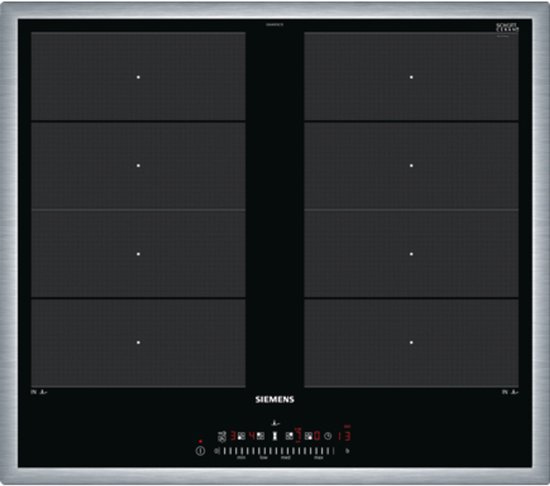550x486 pixels.
Task: Click the Schott Ceran logo in corner
Action: 507,27
